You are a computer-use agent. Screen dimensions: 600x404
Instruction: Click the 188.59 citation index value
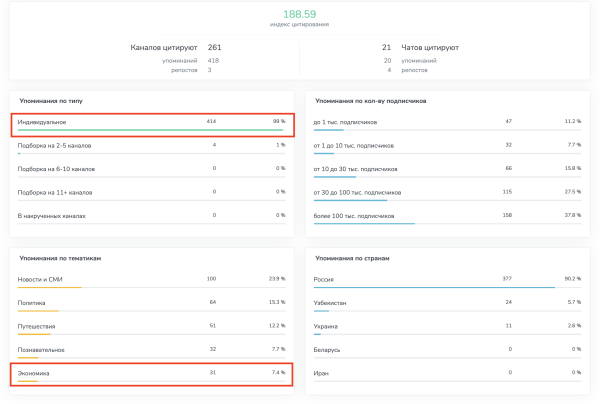click(300, 15)
